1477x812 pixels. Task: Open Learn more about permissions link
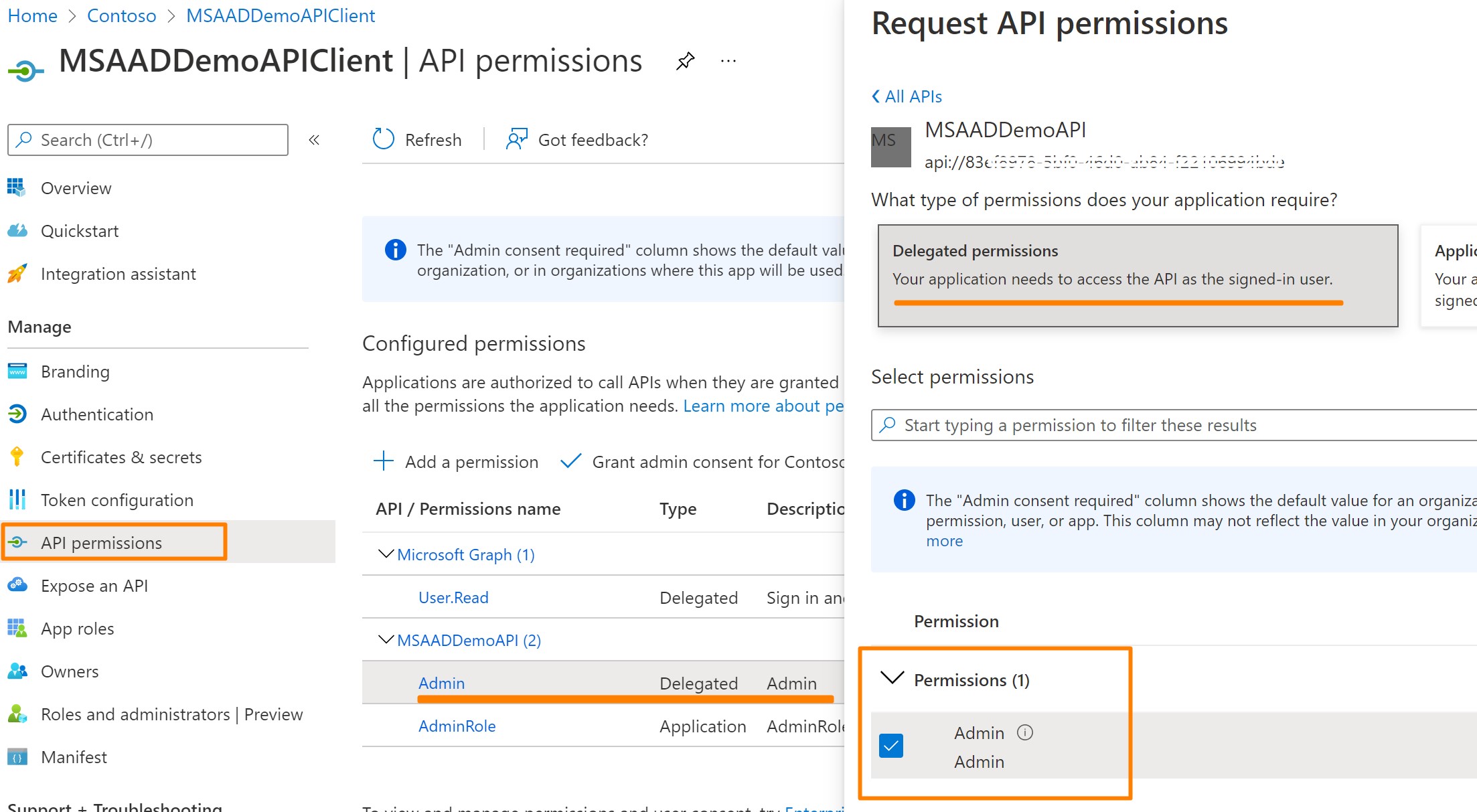tap(763, 406)
